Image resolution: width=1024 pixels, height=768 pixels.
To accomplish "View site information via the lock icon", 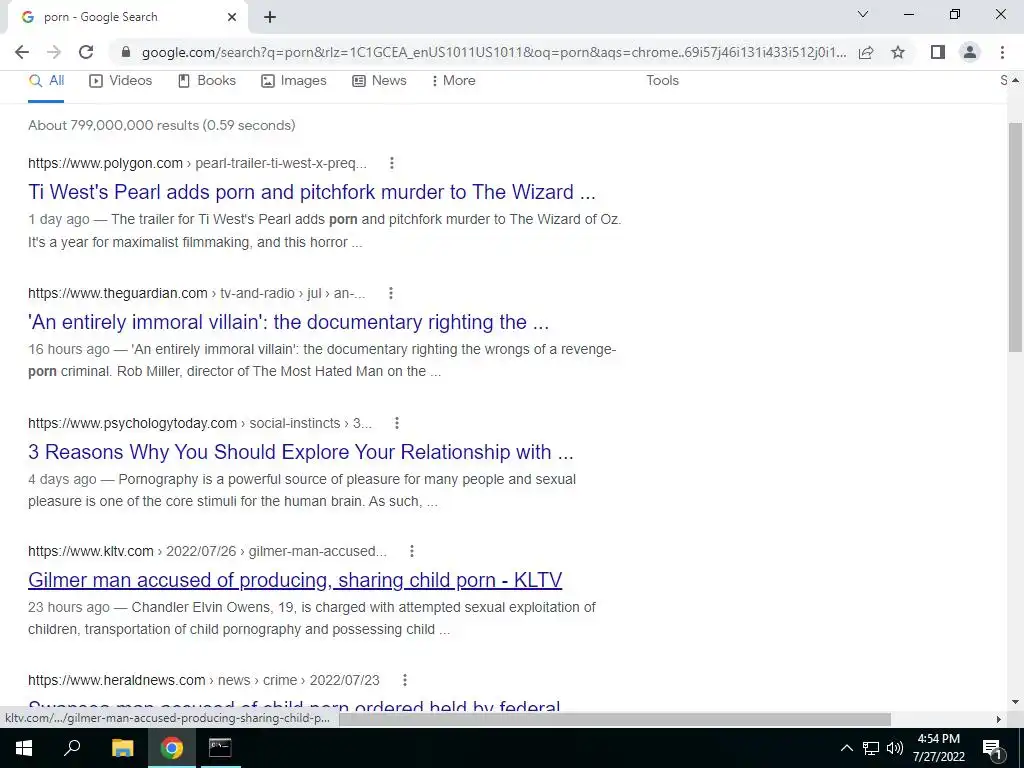I will click(126, 52).
